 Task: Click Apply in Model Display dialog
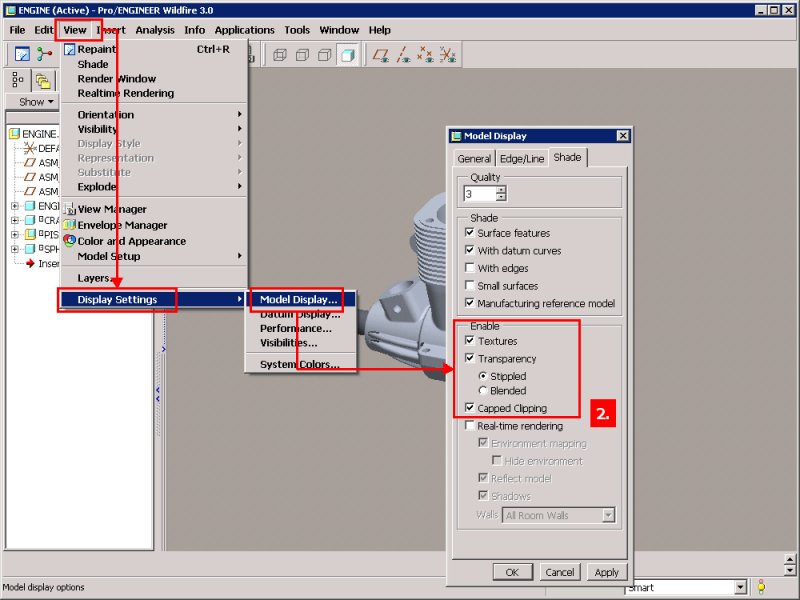tap(607, 572)
